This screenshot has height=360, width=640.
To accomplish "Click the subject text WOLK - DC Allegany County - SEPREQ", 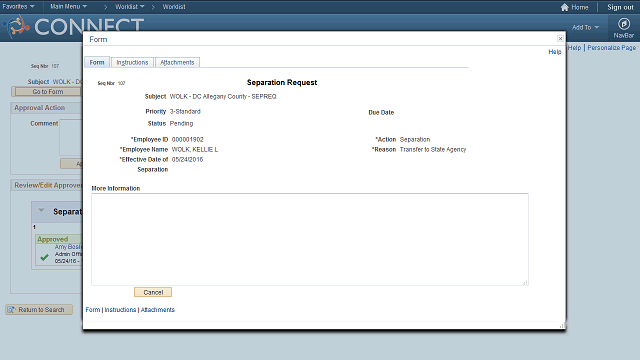I will click(223, 97).
